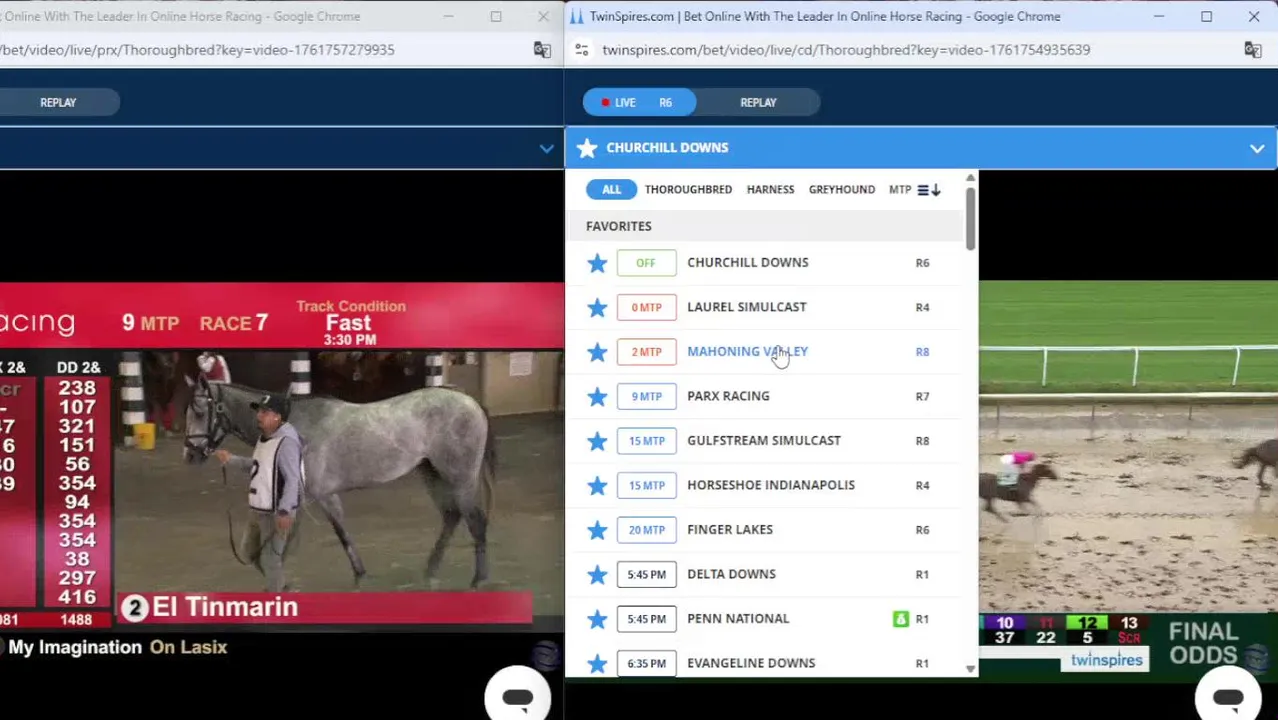Click the 9 MTP badge
Viewport: 1278px width, 720px height.
(646, 396)
